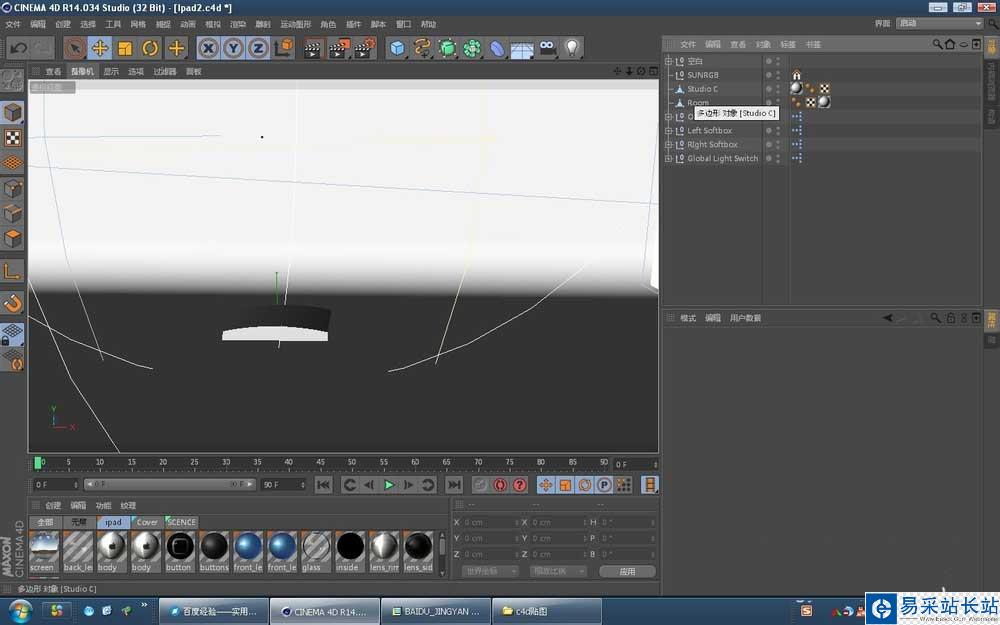The height and width of the screenshot is (625, 1000).
Task: Select the Rotate tool in top toolbar
Action: tap(150, 47)
